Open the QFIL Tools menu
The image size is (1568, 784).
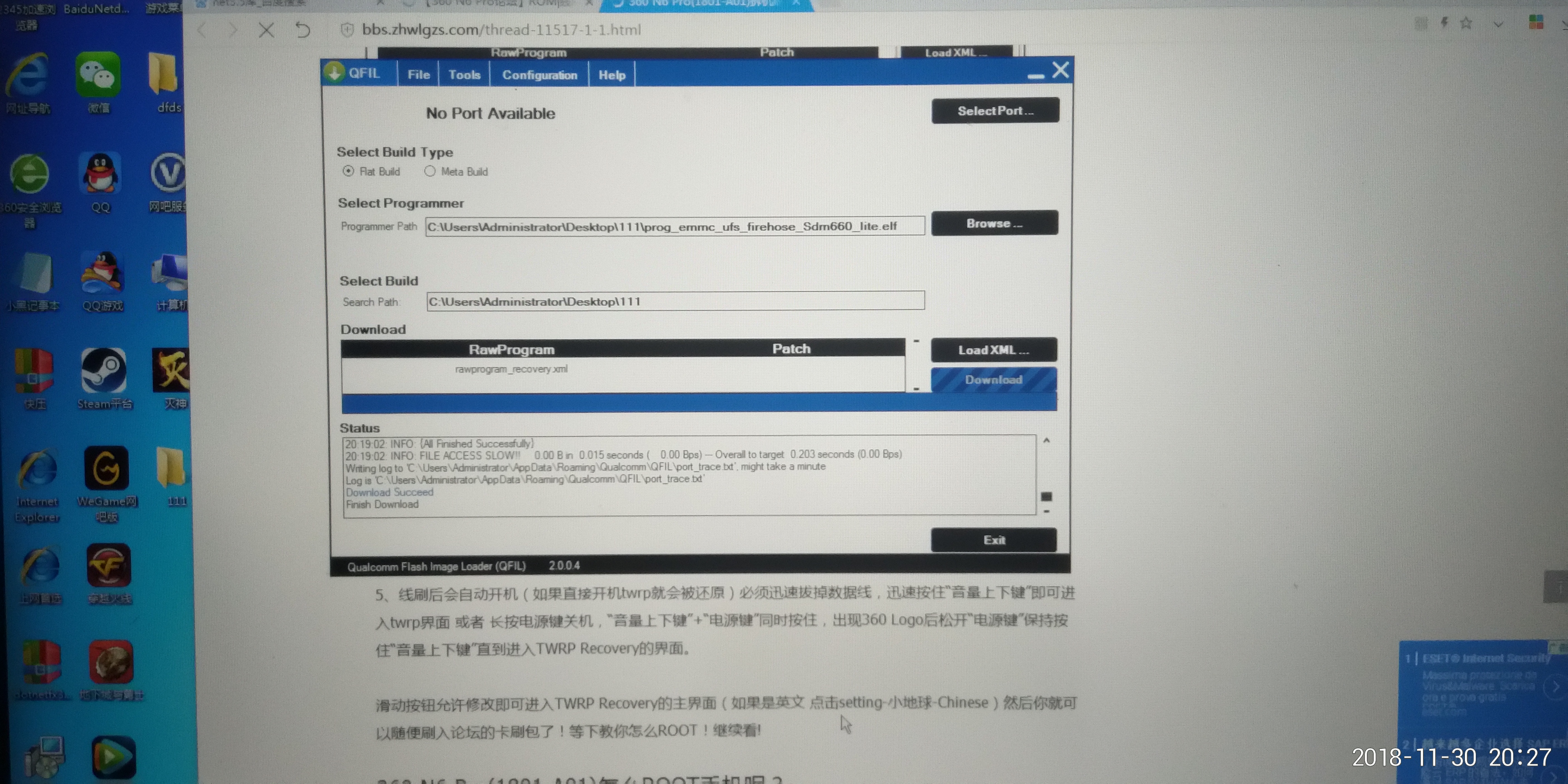(x=464, y=74)
